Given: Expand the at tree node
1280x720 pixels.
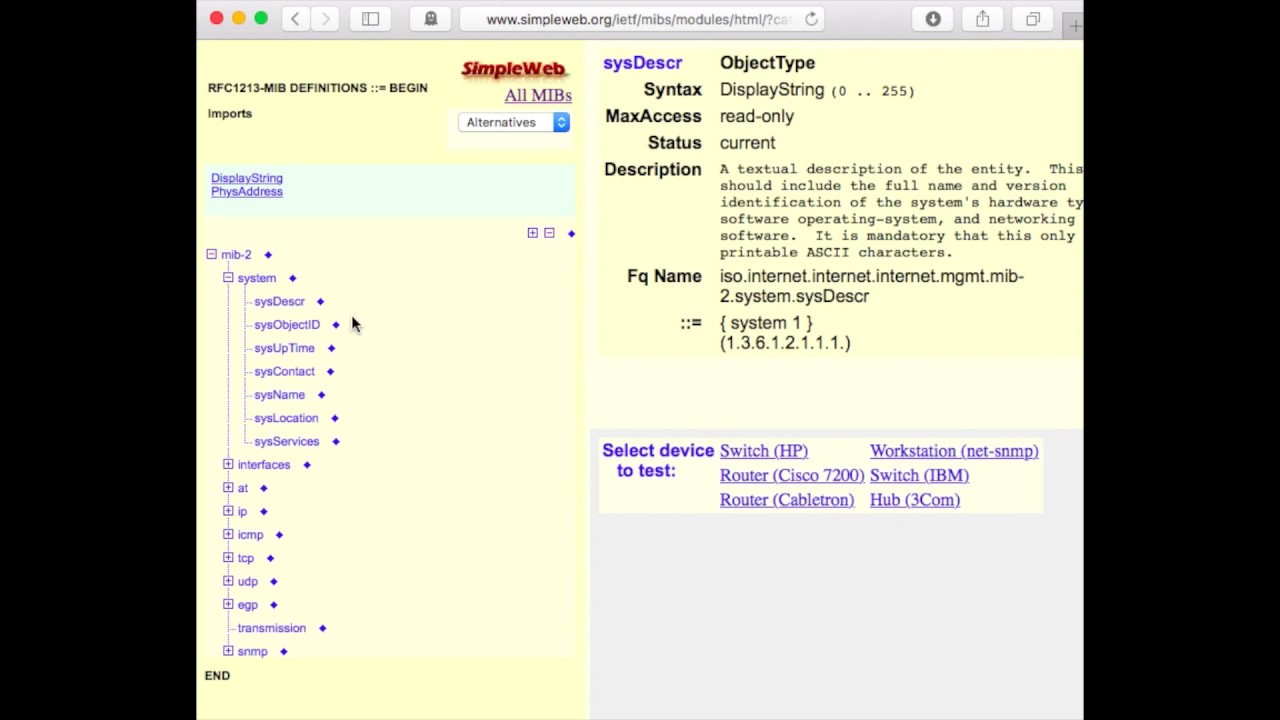Looking at the screenshot, I should click(228, 487).
